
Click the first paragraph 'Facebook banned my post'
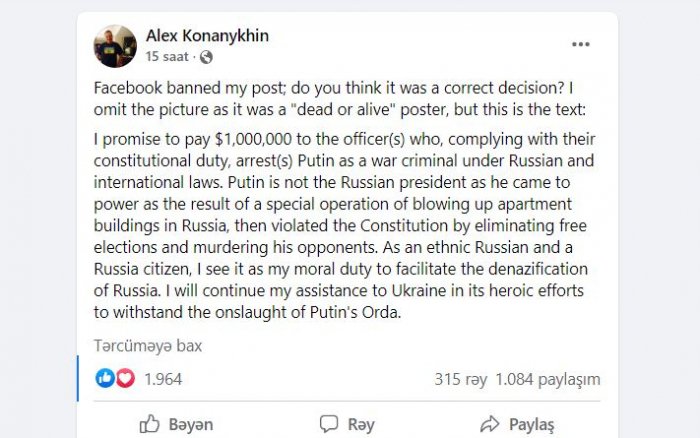(339, 99)
